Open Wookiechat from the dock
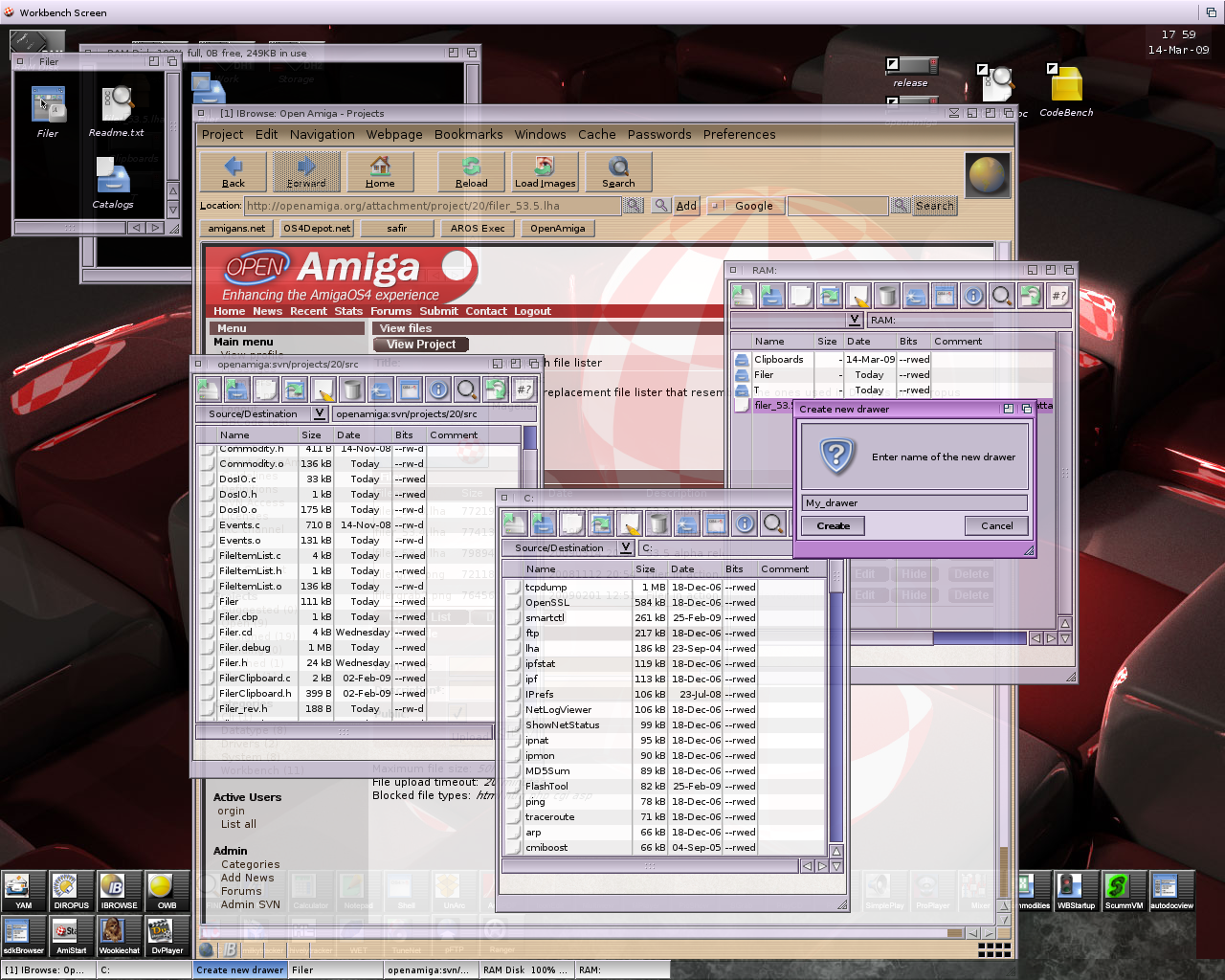 point(120,936)
